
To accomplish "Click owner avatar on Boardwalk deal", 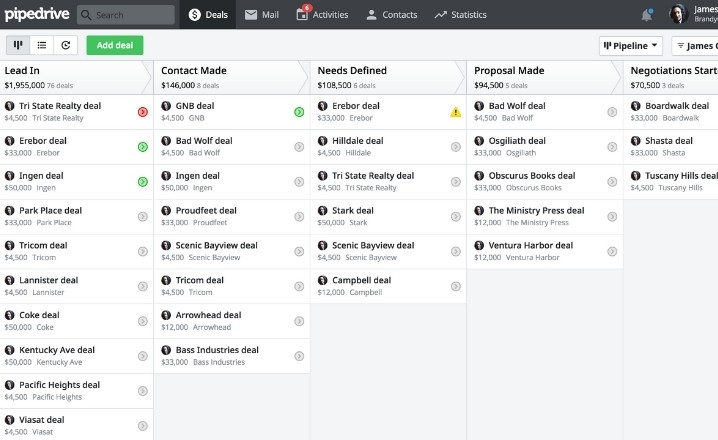I will tap(636, 106).
